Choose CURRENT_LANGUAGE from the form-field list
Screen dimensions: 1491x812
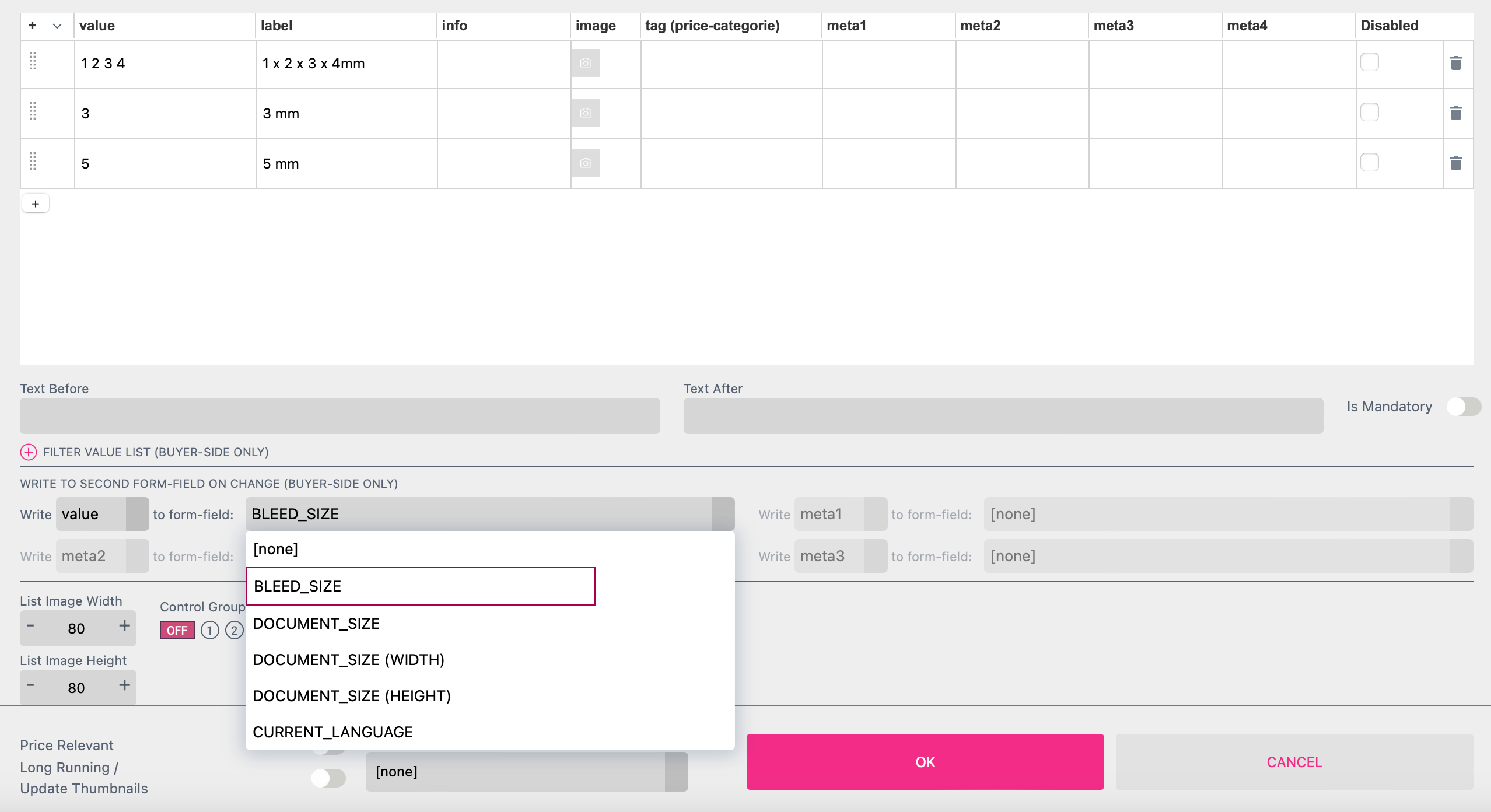(332, 731)
